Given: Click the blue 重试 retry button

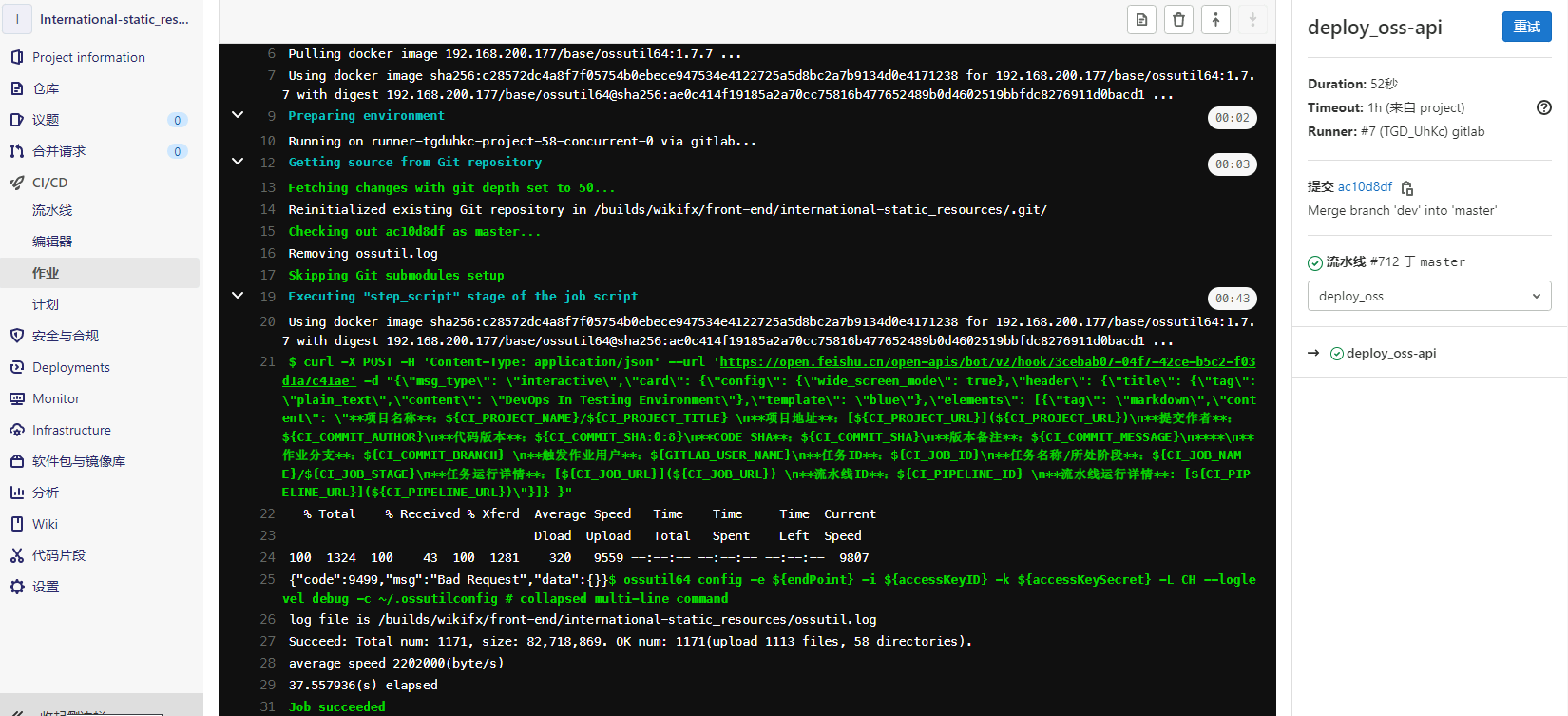Looking at the screenshot, I should (x=1526, y=27).
